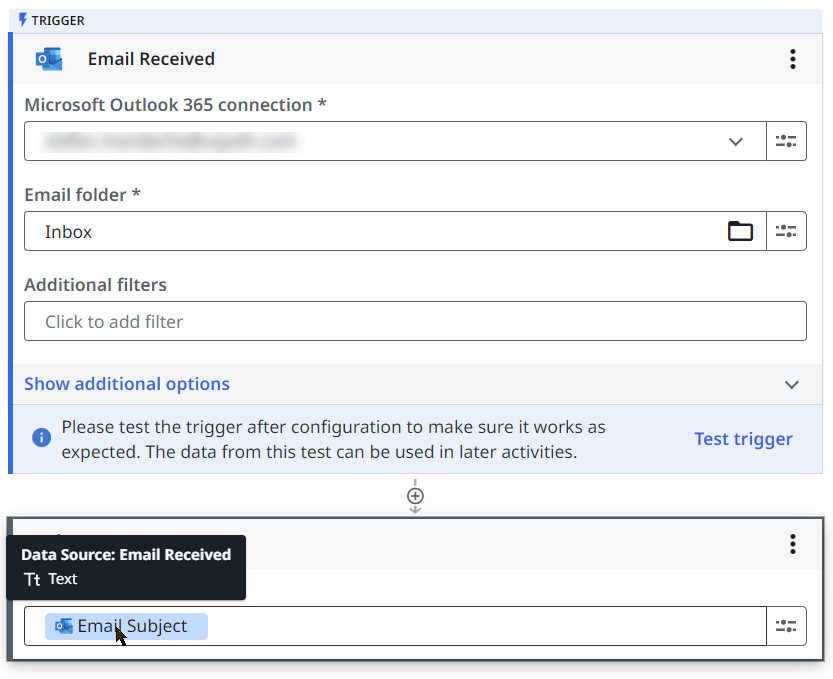Open three-dot menu on the lower activity card
833x679 pixels.
(x=792, y=544)
